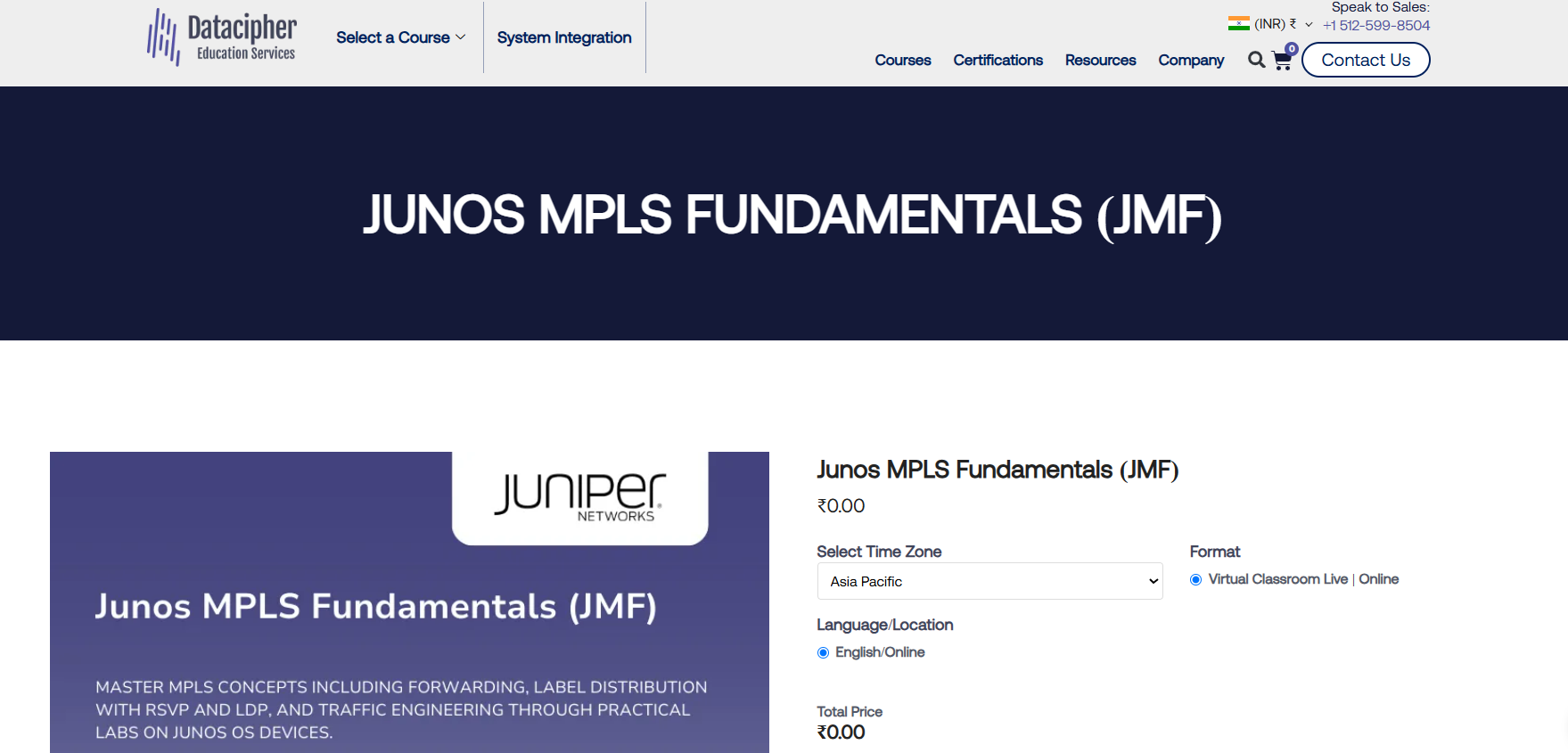Open the Resources menu item
This screenshot has height=753, width=1568.
[x=1100, y=60]
